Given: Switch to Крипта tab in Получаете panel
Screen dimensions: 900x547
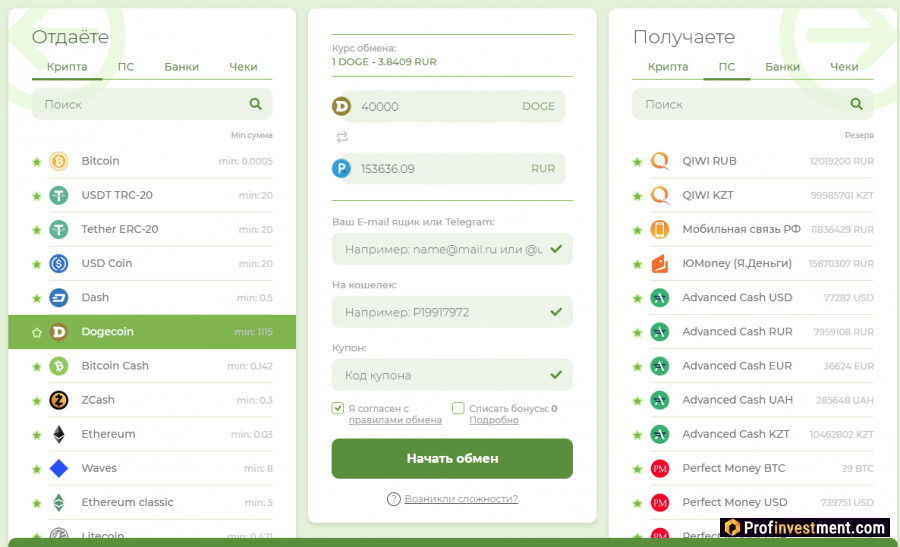Looking at the screenshot, I should (667, 67).
